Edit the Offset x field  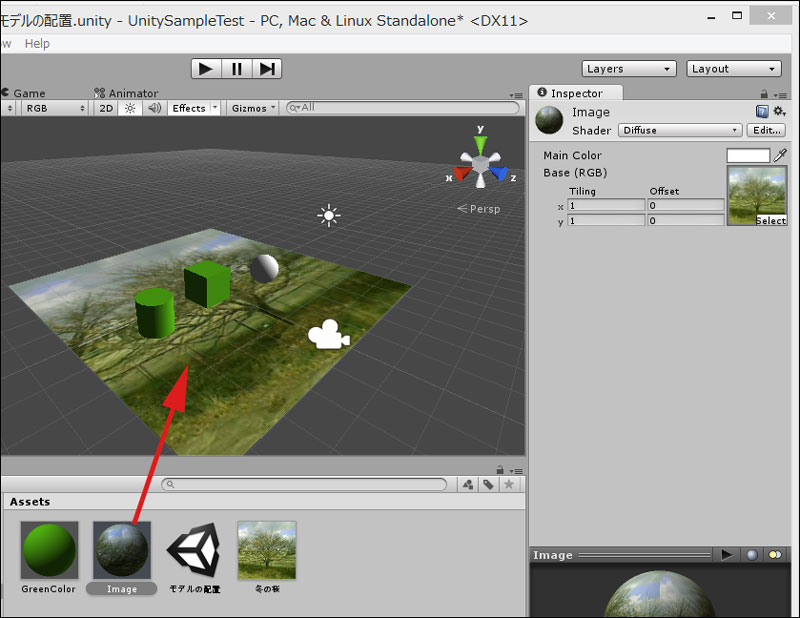tap(686, 205)
